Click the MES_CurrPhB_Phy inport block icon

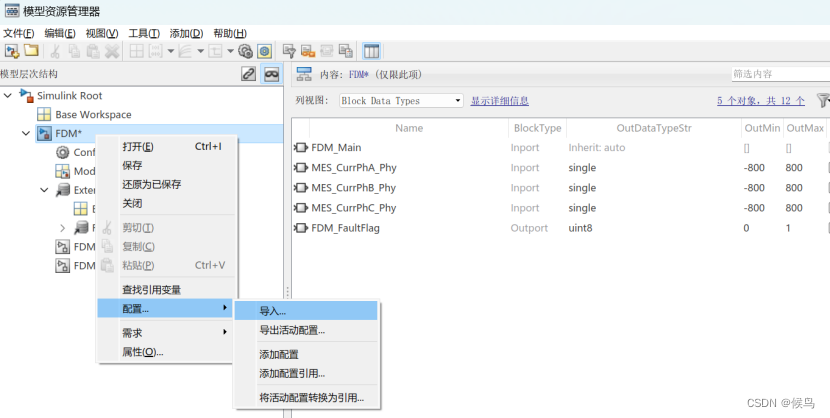pyautogui.click(x=301, y=188)
